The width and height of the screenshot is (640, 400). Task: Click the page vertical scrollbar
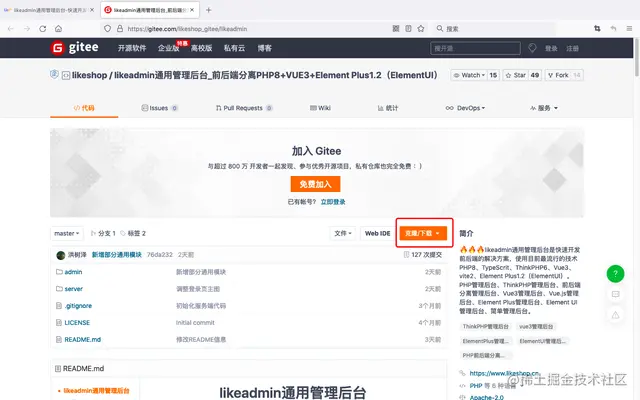coord(636,57)
